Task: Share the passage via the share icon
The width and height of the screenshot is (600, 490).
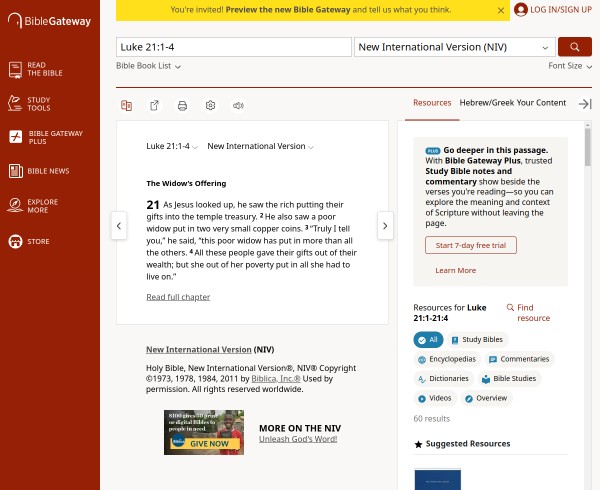Action: tap(154, 105)
